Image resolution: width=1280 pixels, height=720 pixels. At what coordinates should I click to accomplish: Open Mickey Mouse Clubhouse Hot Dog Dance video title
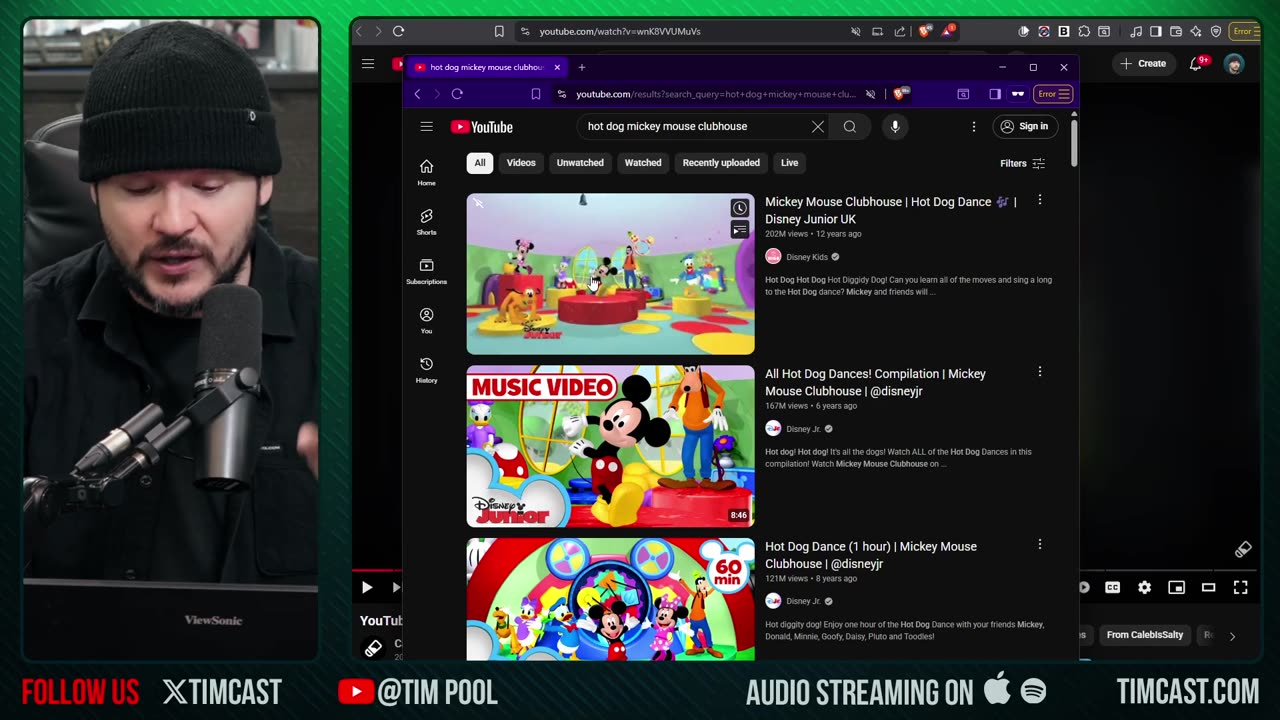pyautogui.click(x=890, y=210)
